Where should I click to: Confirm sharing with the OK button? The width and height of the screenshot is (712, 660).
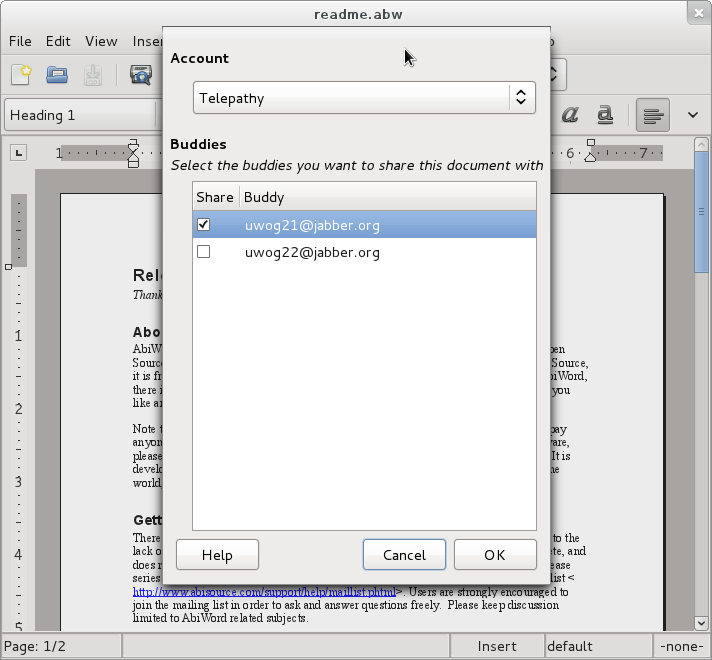(x=495, y=555)
